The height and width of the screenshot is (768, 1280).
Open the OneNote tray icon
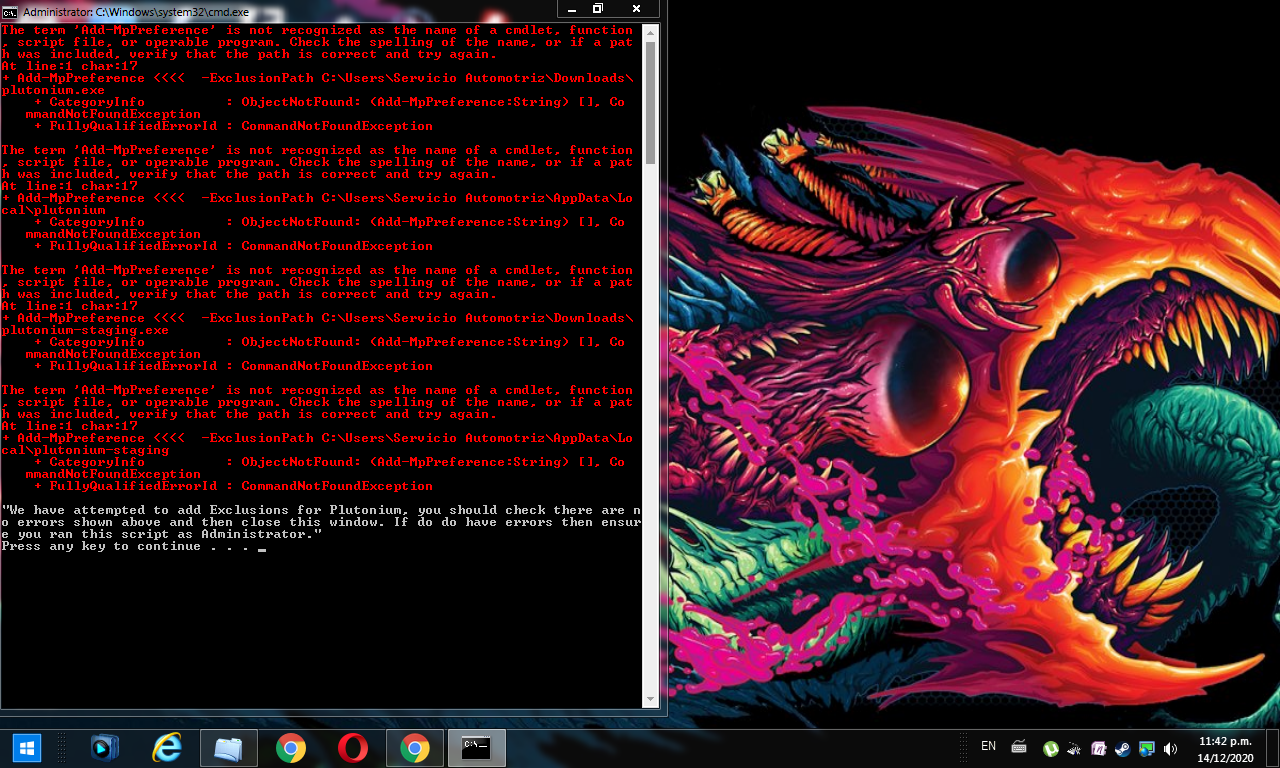1099,748
